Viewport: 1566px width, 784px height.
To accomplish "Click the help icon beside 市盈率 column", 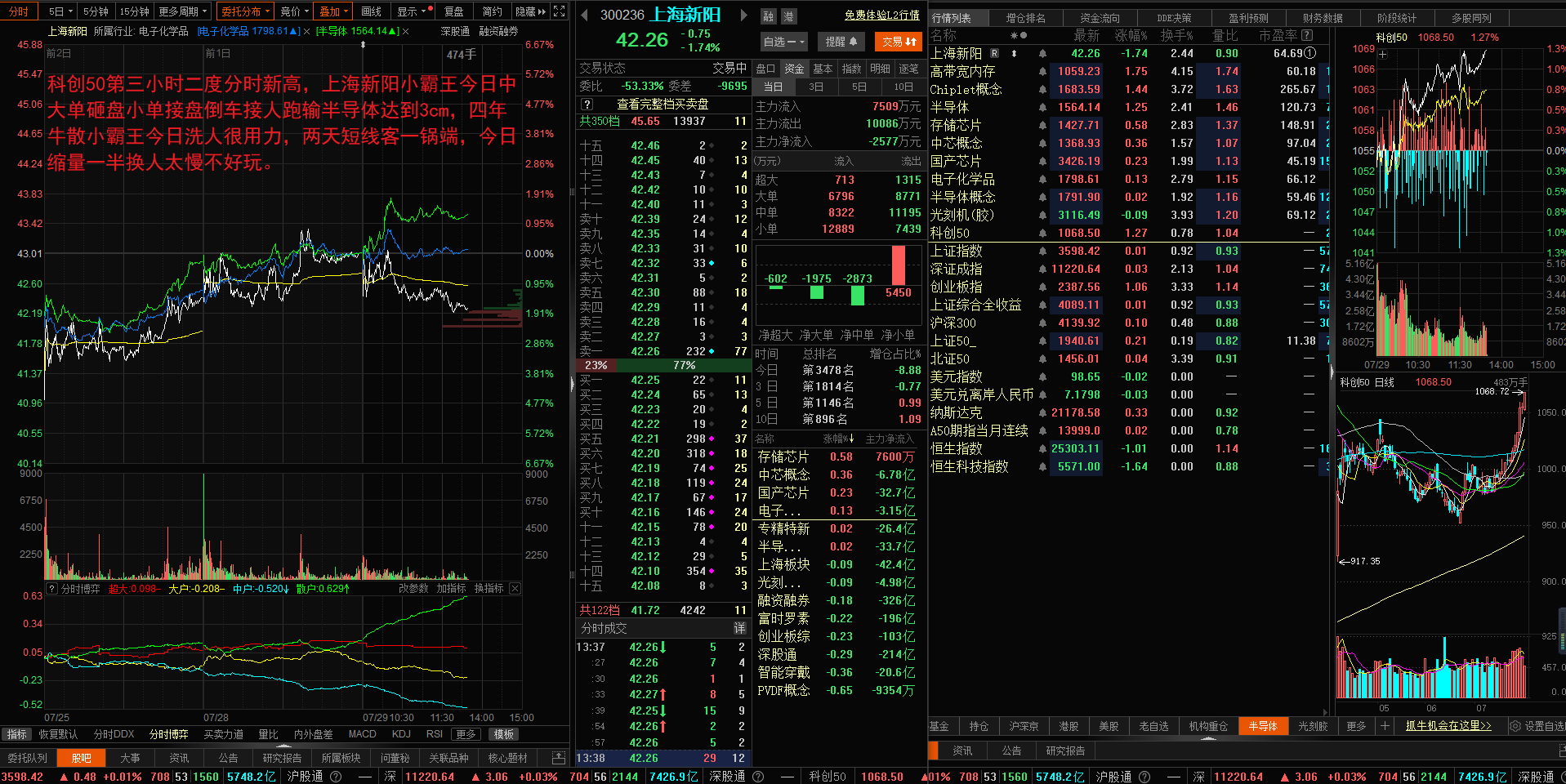I will pyautogui.click(x=1307, y=35).
